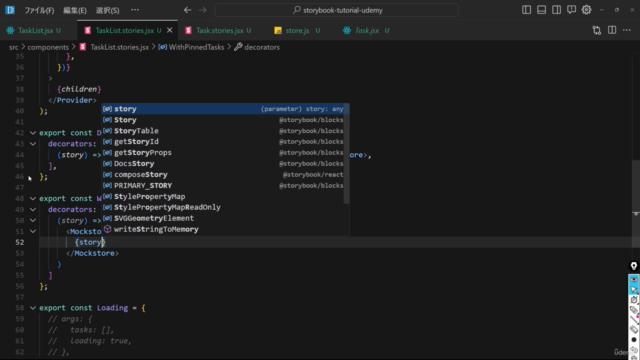640x360 pixels.
Task: Open the 編集(E) menu
Action: coord(75,10)
